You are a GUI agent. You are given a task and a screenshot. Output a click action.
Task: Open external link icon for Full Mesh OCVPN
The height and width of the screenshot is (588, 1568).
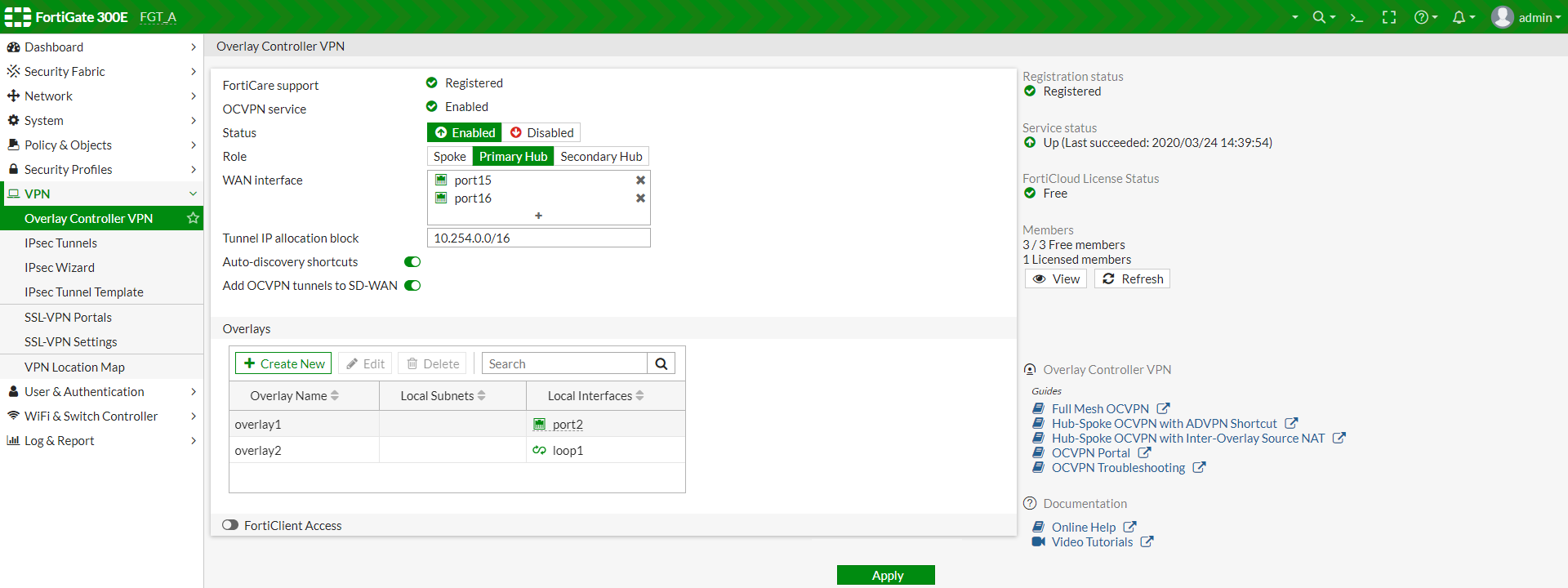pos(1163,408)
